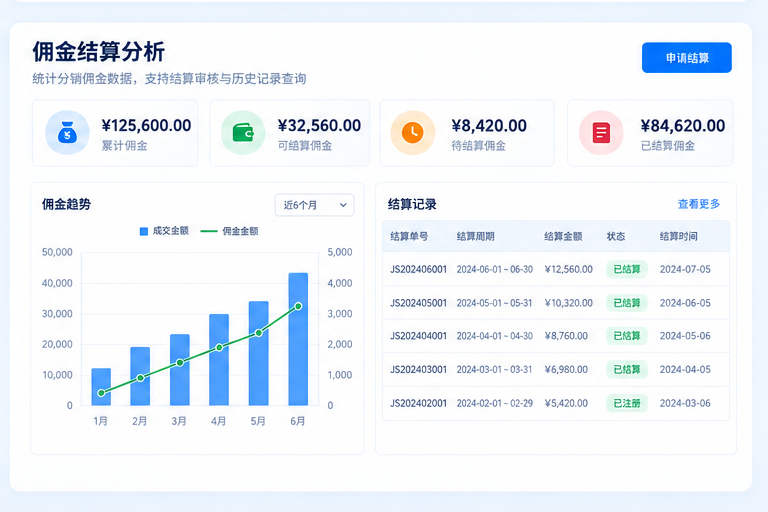Click the 4月 bar in chart
The height and width of the screenshot is (512, 768).
[219, 360]
